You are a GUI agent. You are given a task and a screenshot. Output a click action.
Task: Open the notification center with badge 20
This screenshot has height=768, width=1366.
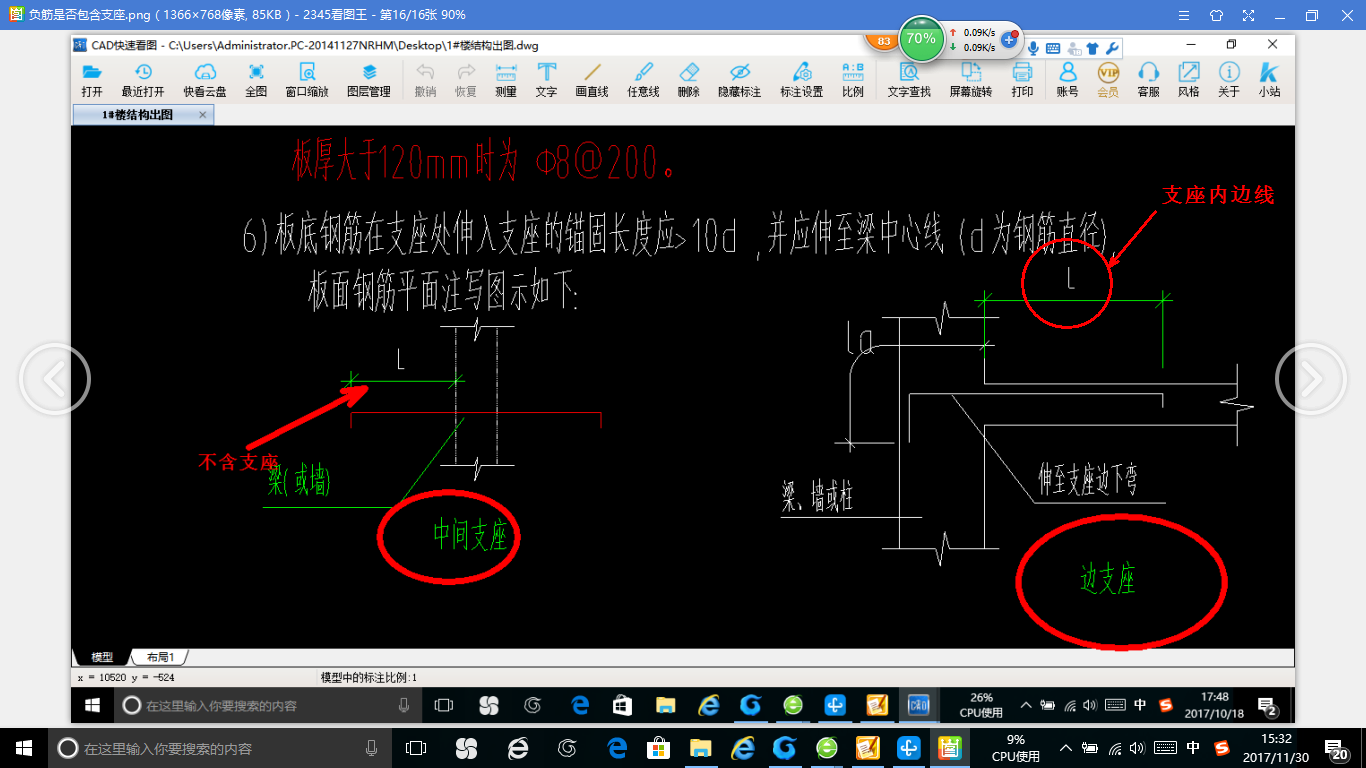point(1335,747)
